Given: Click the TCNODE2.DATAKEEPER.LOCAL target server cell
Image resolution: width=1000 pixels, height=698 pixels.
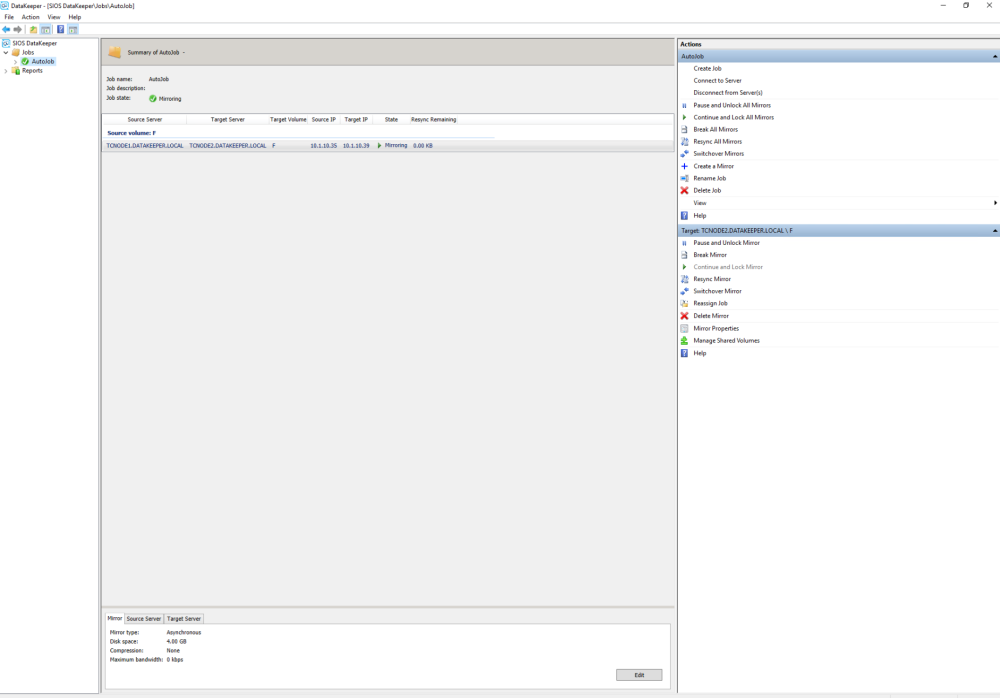Looking at the screenshot, I should (228, 145).
